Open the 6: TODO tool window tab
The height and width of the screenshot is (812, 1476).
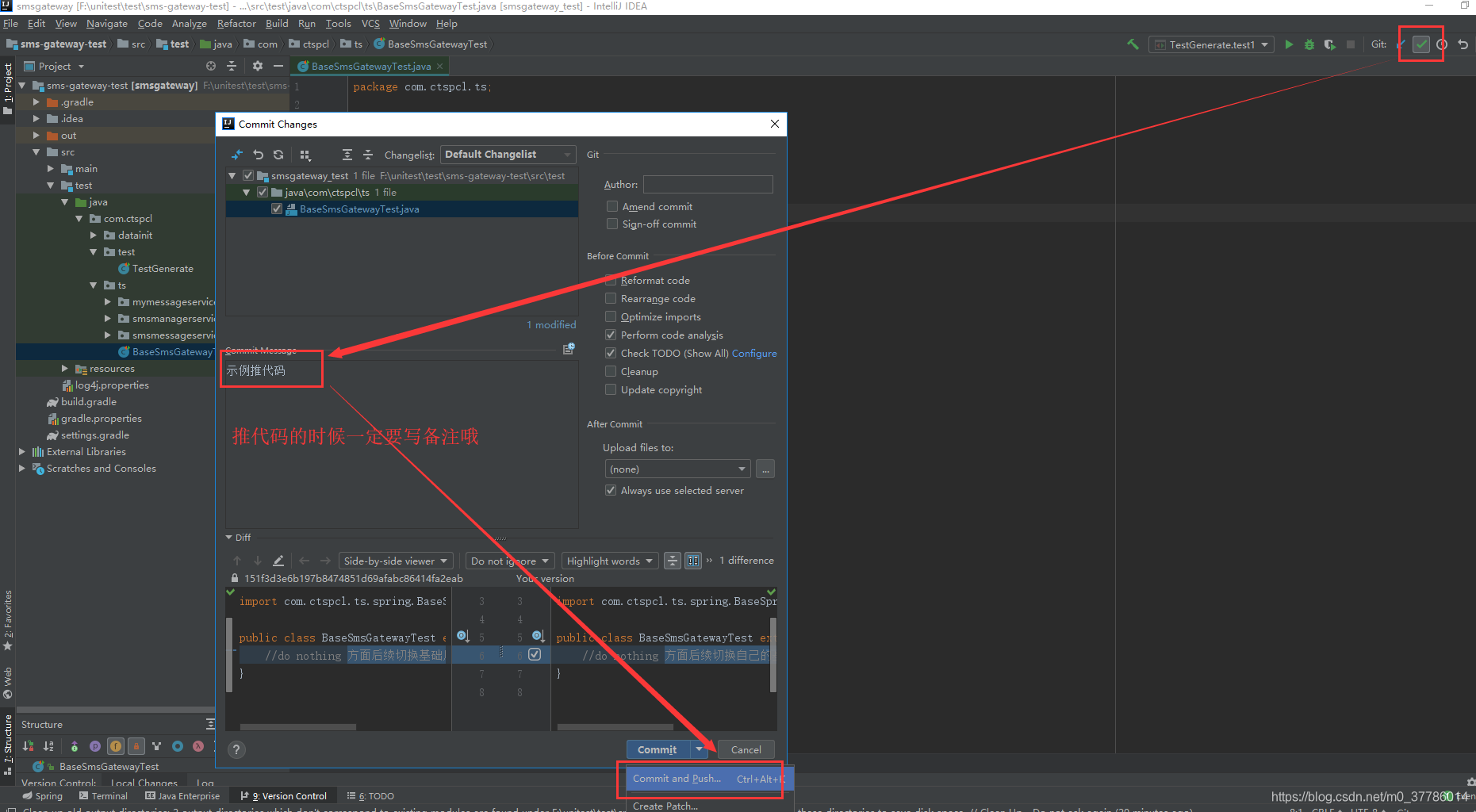click(x=370, y=796)
